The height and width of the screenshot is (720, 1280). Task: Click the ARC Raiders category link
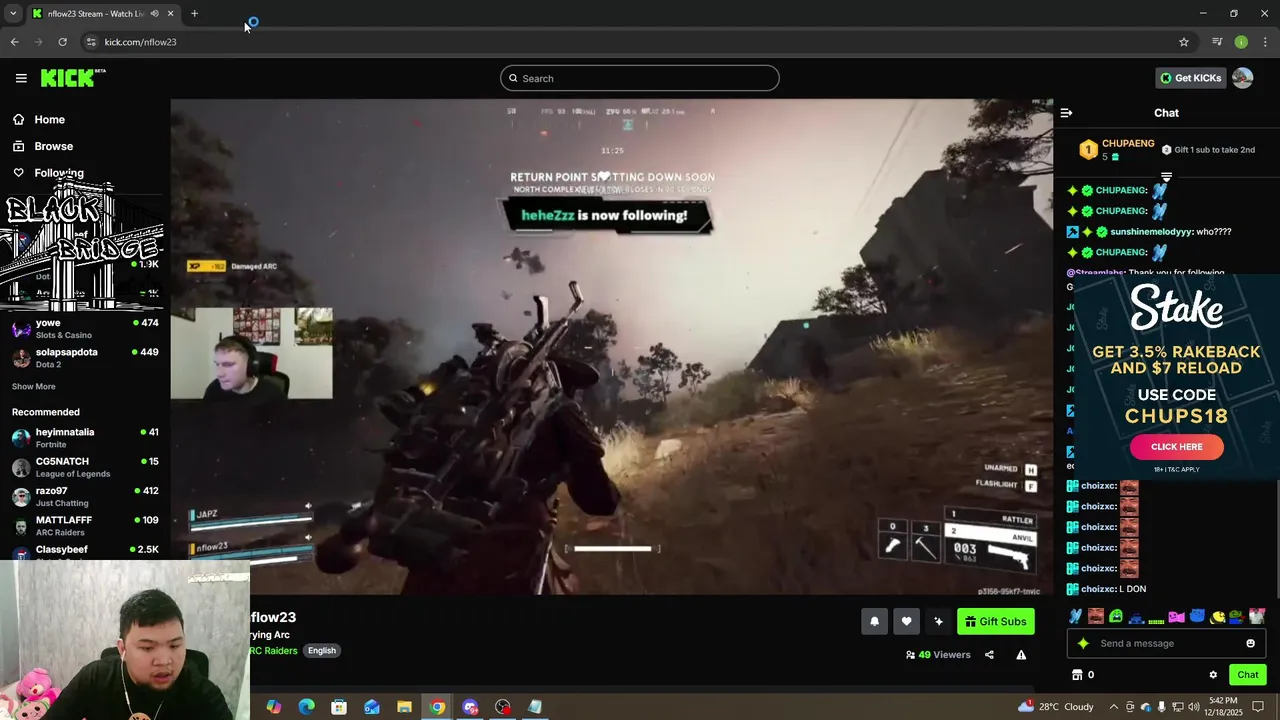pyautogui.click(x=274, y=651)
